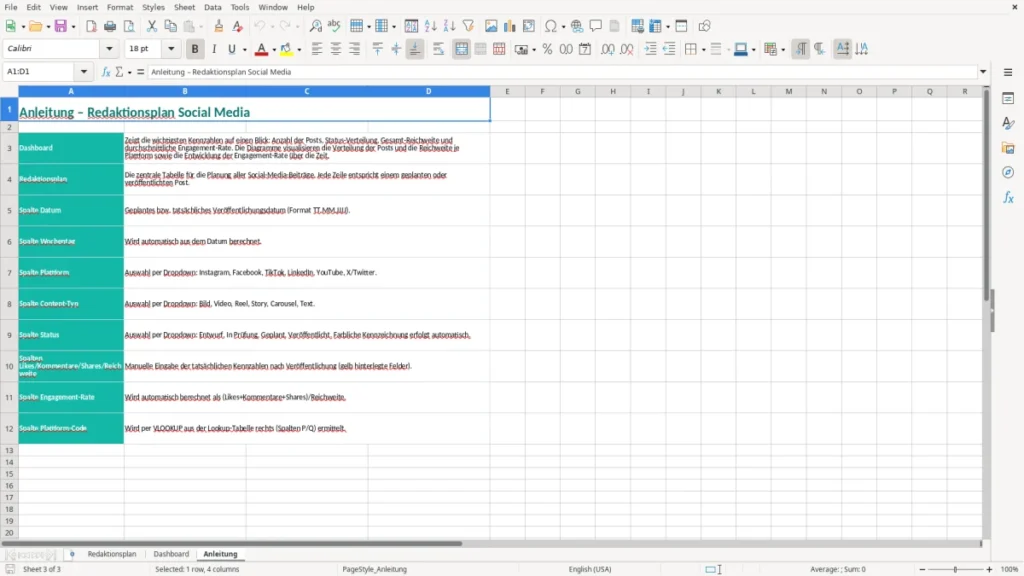Open sidebar Styles panel icon

click(1008, 123)
